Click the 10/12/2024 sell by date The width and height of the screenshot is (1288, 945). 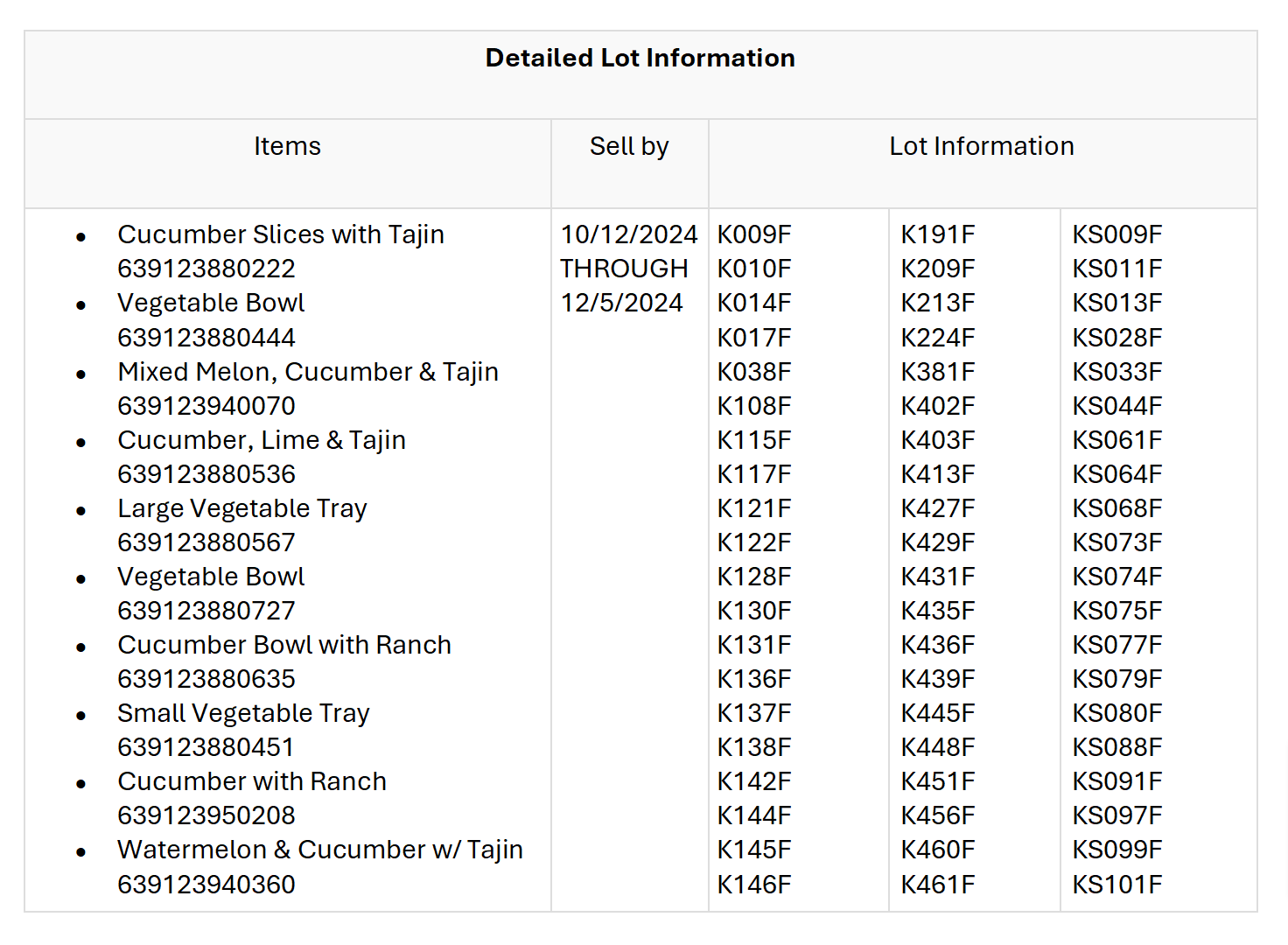point(628,234)
